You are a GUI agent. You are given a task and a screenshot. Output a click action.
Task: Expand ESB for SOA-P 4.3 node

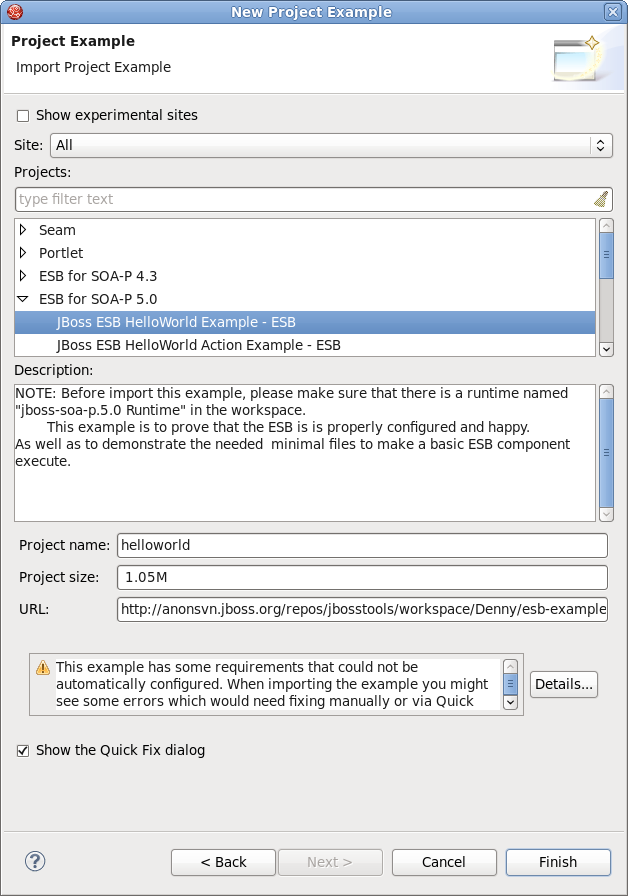pyautogui.click(x=23, y=276)
